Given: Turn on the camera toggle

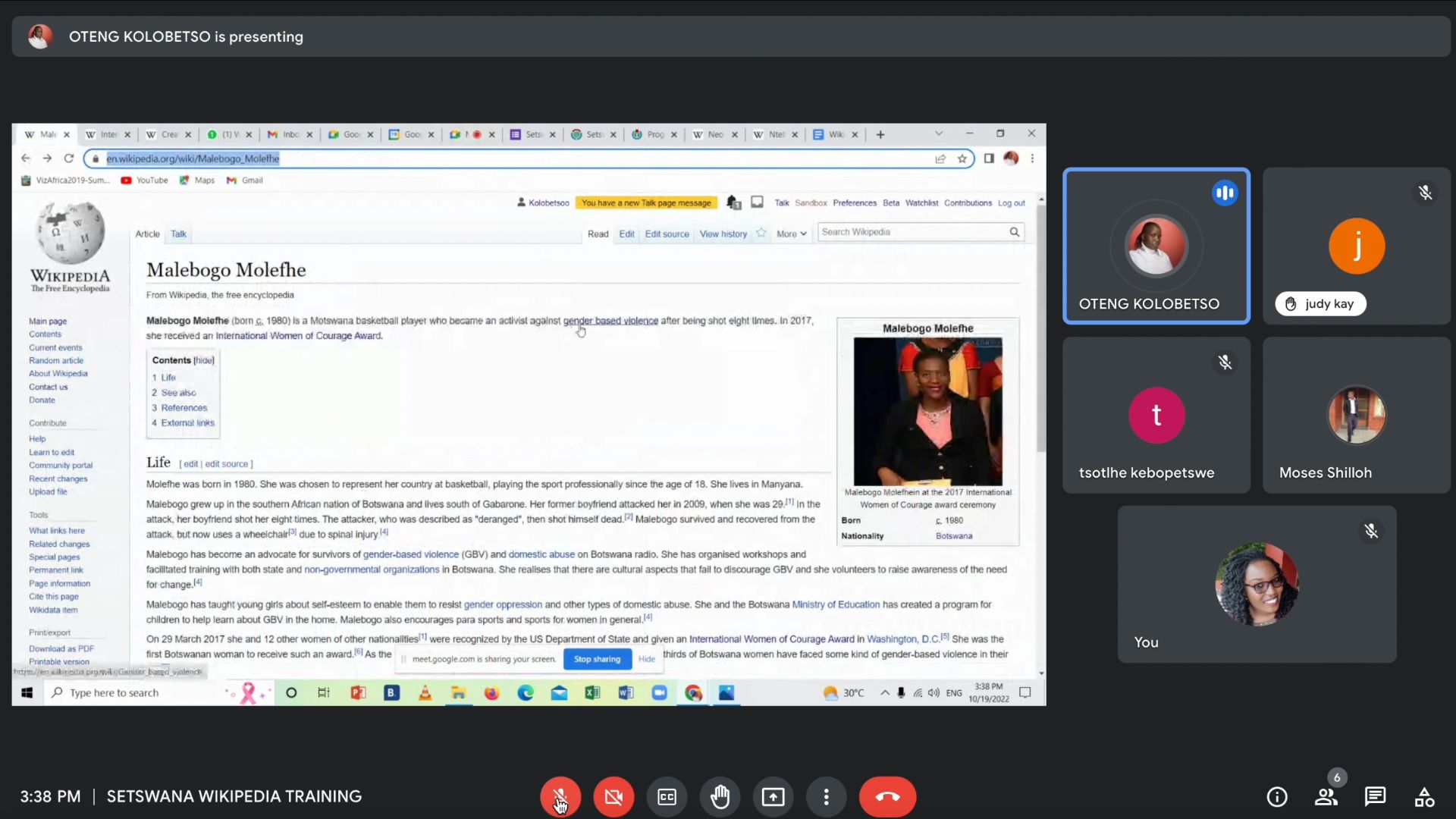Looking at the screenshot, I should coord(613,797).
